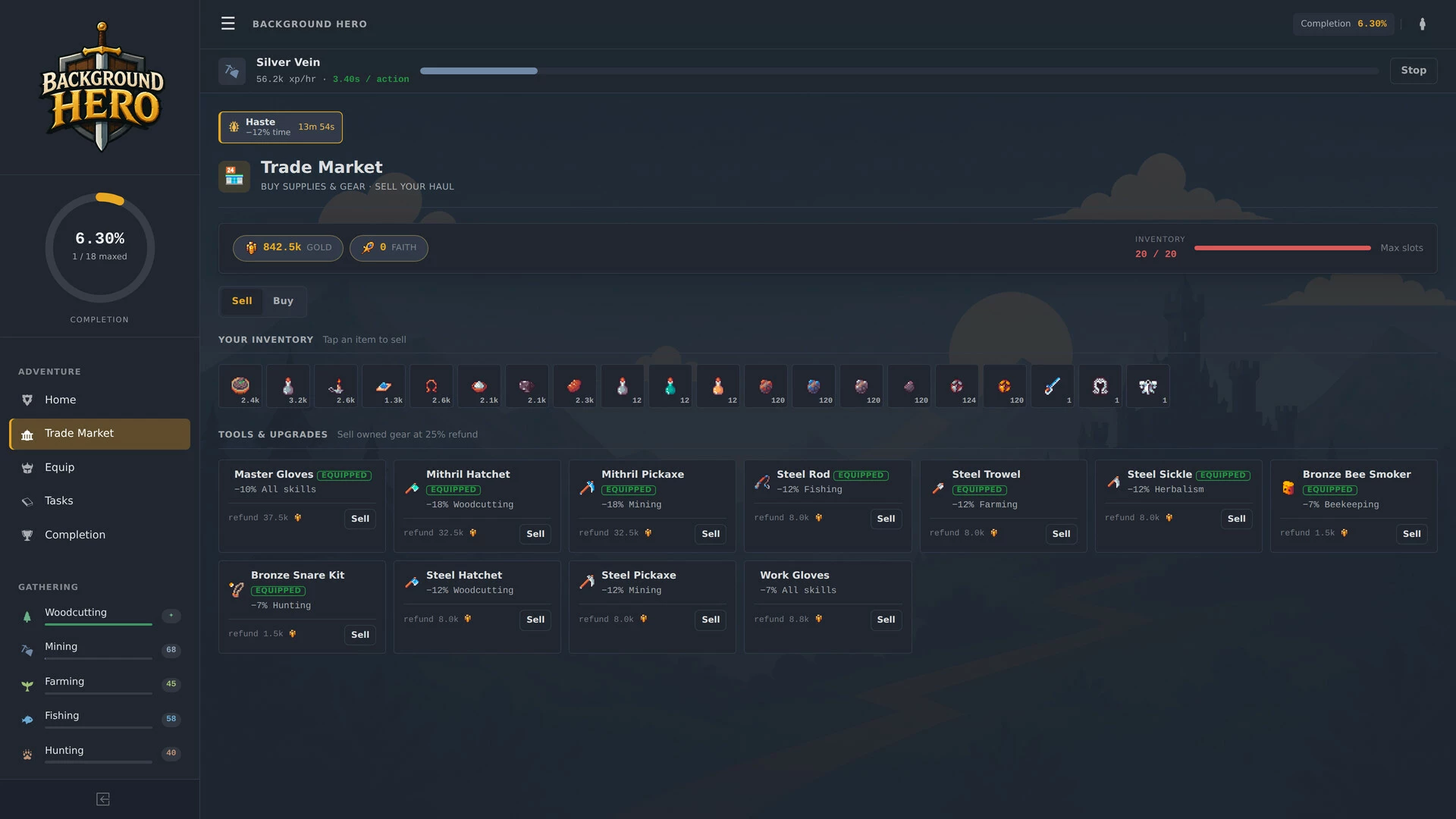Click the 842.5k gold balance pill

288,248
